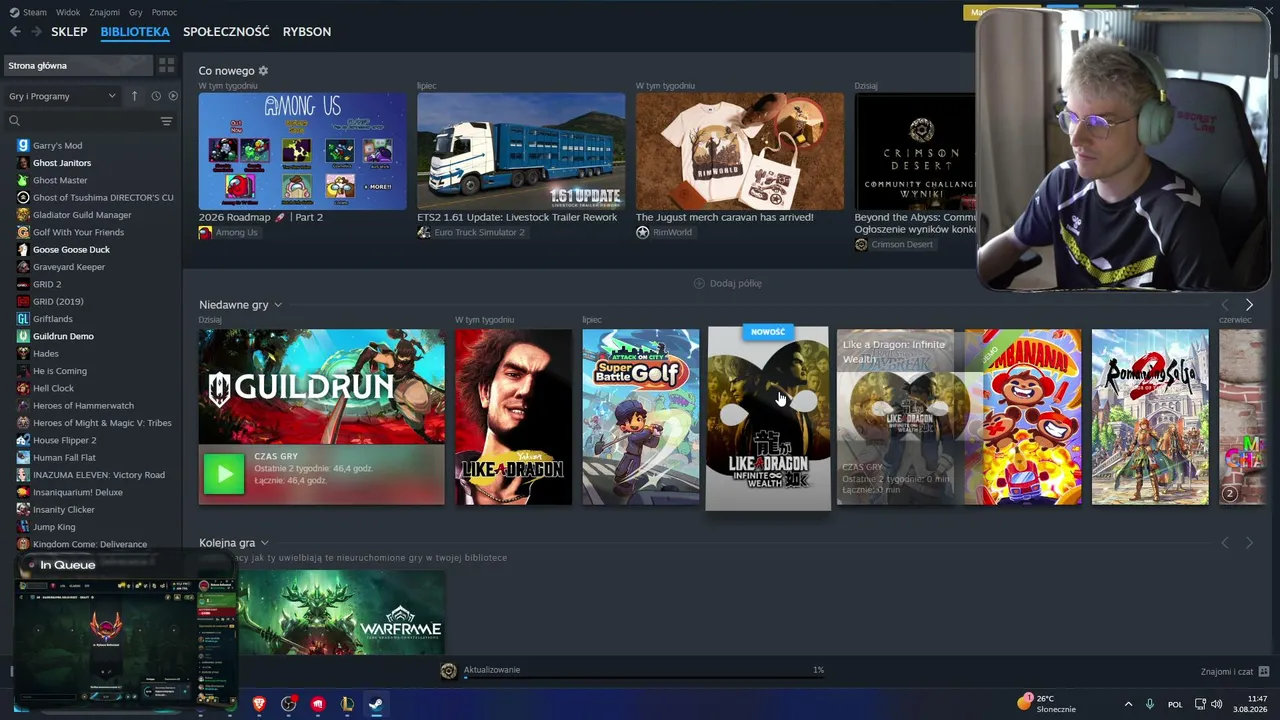The height and width of the screenshot is (720, 1280).
Task: Open network status in system tray
Action: [x=1201, y=704]
